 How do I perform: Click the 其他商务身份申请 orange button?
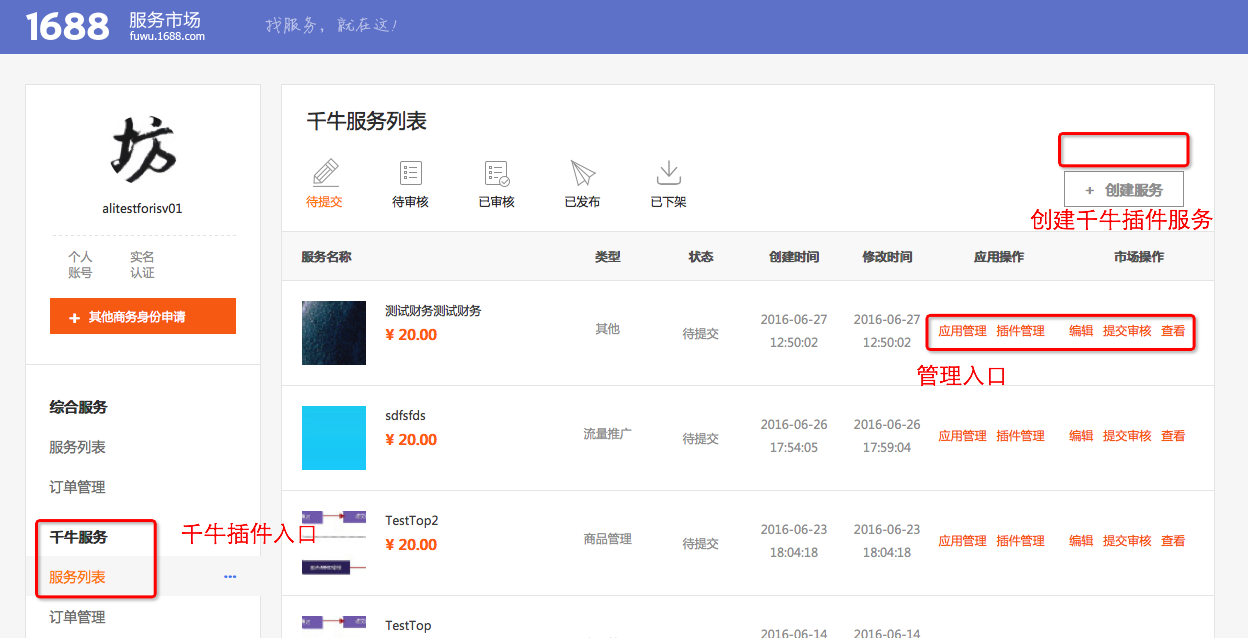(143, 316)
